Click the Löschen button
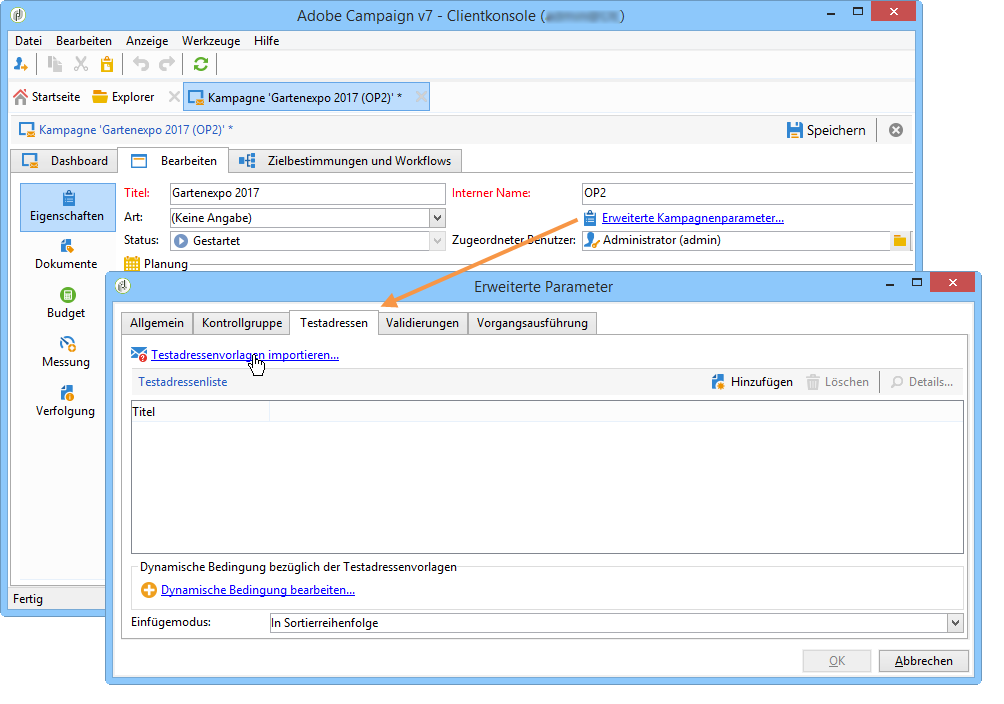1004x704 pixels. tap(838, 382)
